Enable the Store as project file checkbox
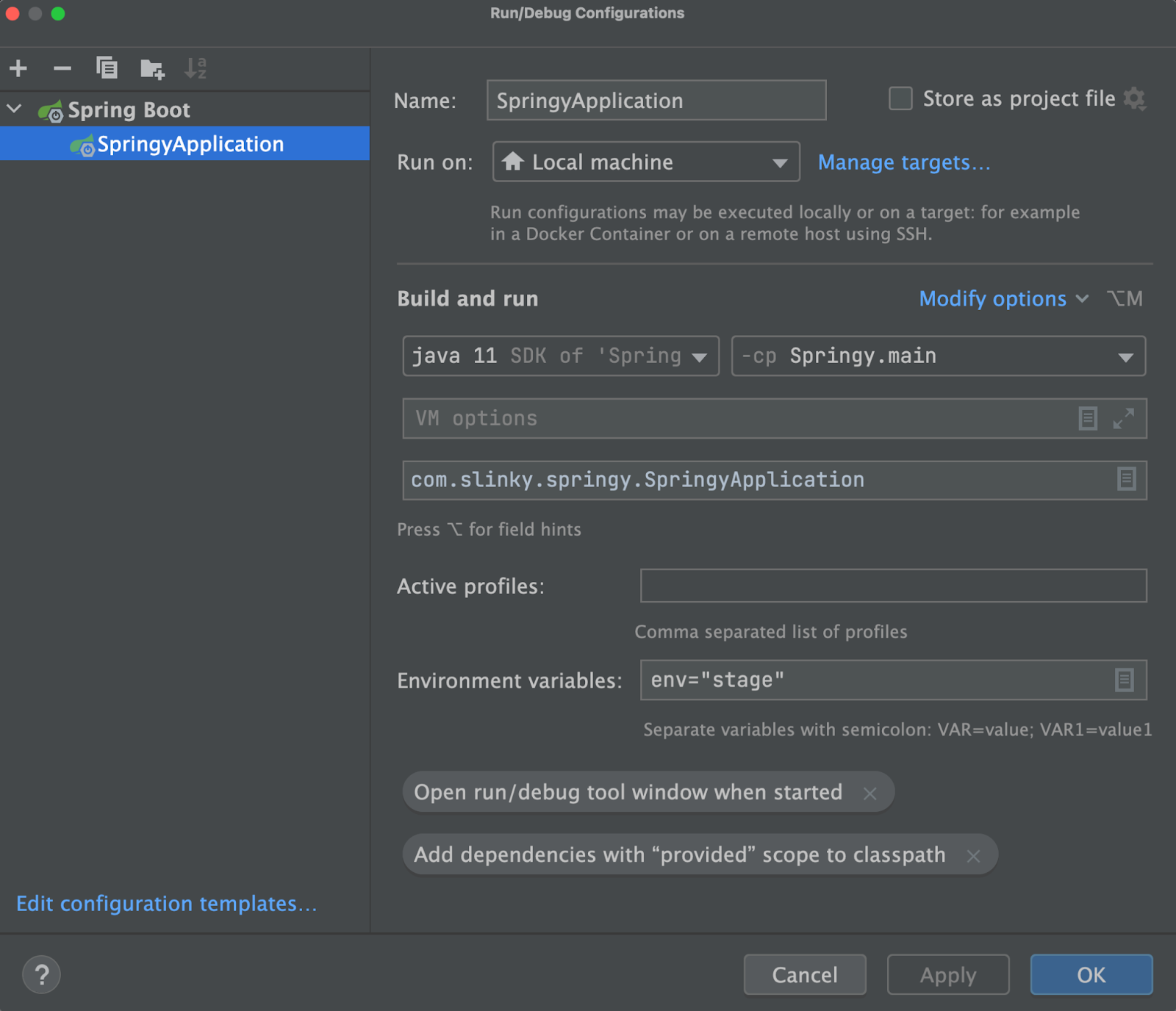The width and height of the screenshot is (1176, 1011). [900, 98]
